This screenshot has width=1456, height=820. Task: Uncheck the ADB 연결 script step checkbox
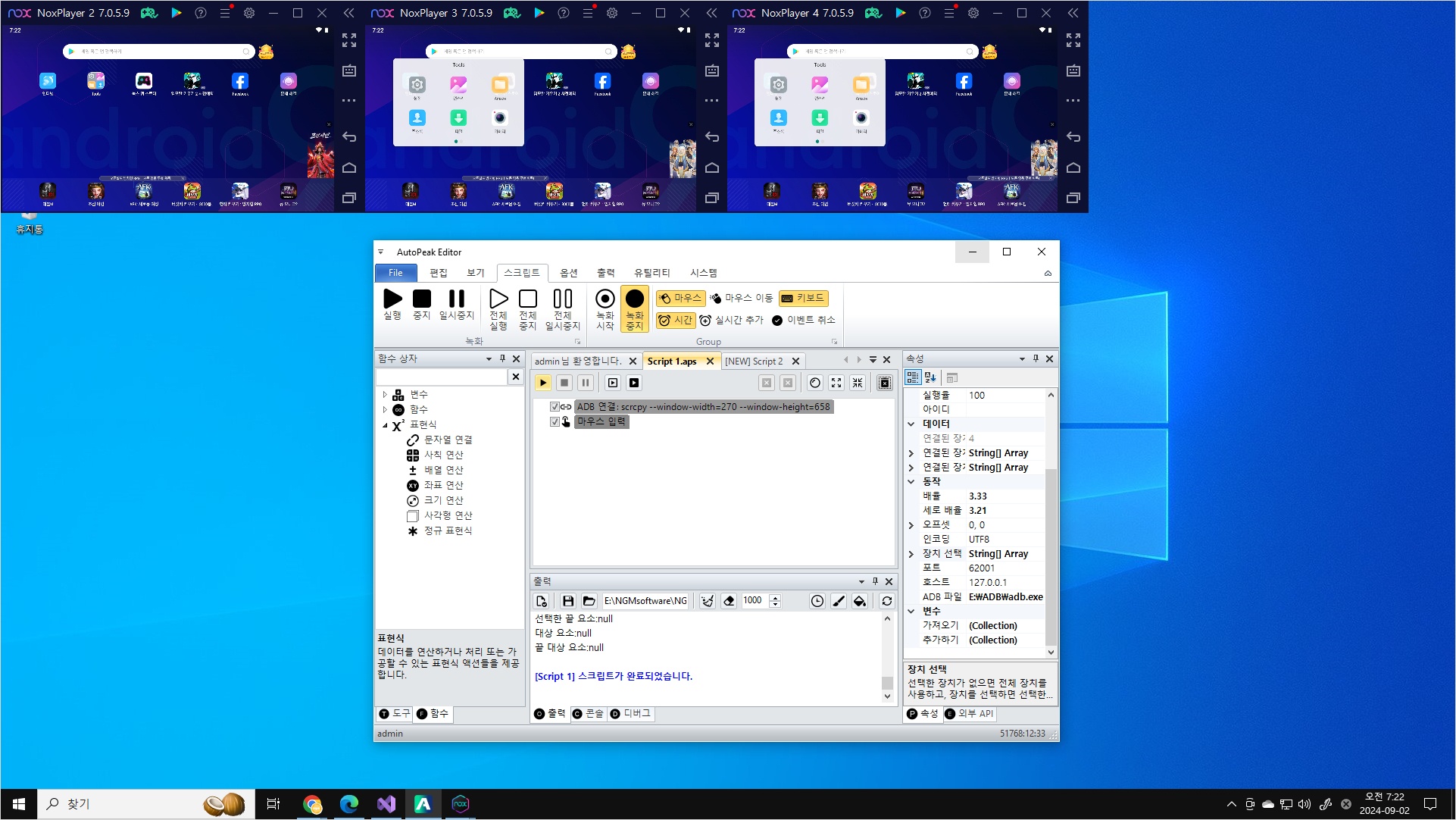point(555,407)
